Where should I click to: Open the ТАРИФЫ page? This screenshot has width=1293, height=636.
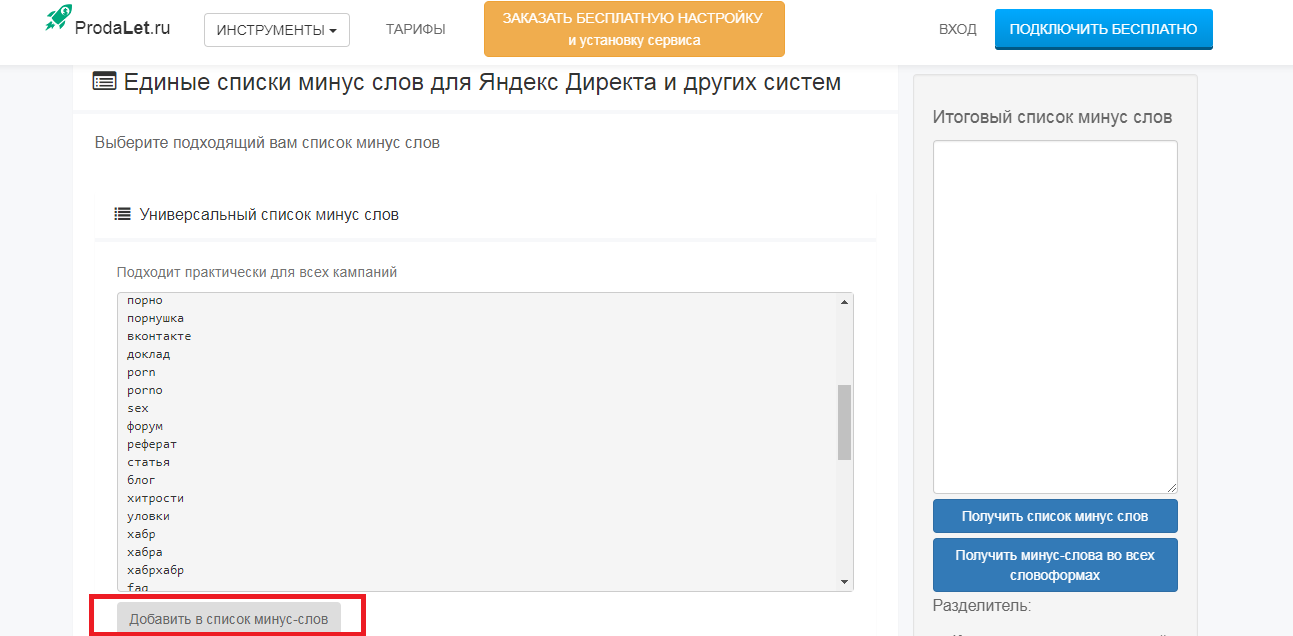pos(416,29)
